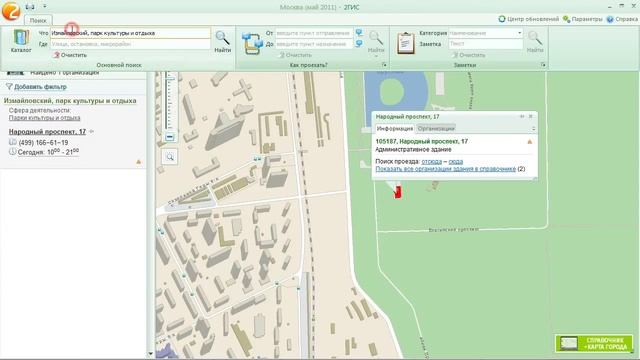Click Измайловский, парк культуры и отдыха heading
Image resolution: width=640 pixels, height=360 pixels.
coord(70,101)
